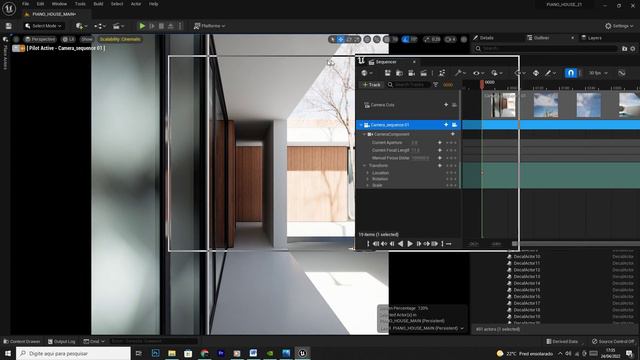The image size is (640, 360).
Task: Click the track filter icon beside search
Action: click(436, 84)
